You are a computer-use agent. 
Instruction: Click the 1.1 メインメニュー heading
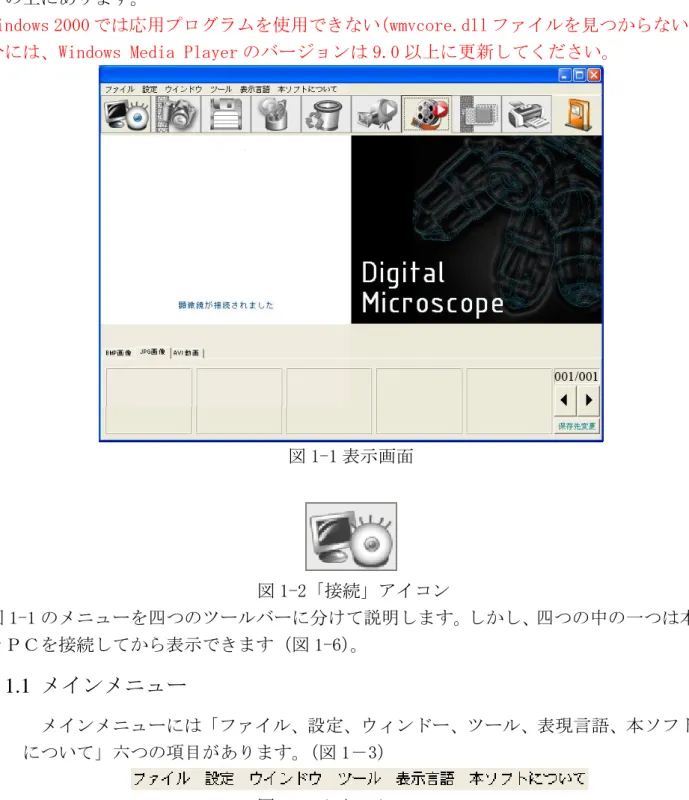point(96,685)
